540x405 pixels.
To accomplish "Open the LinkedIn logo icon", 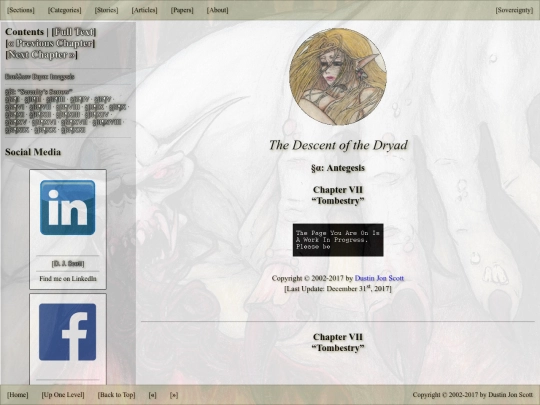I will tap(68, 208).
